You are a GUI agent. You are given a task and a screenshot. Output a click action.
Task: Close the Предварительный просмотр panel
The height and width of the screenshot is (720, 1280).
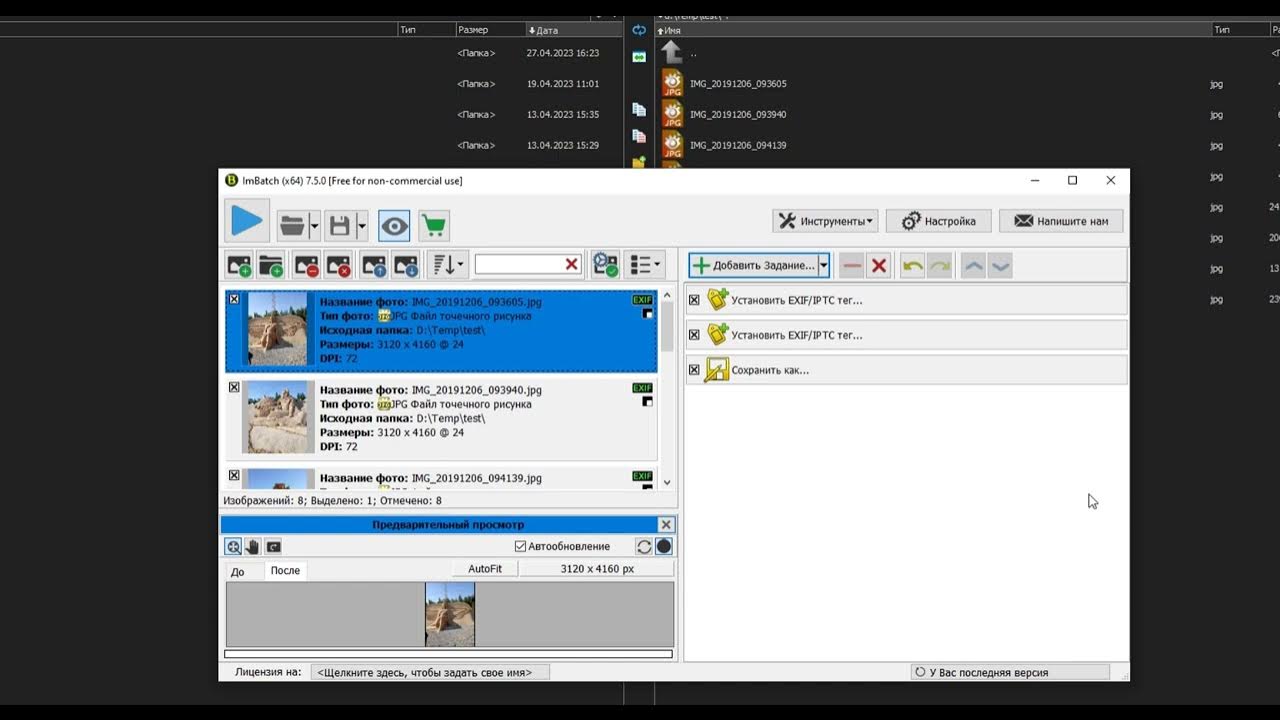point(666,525)
